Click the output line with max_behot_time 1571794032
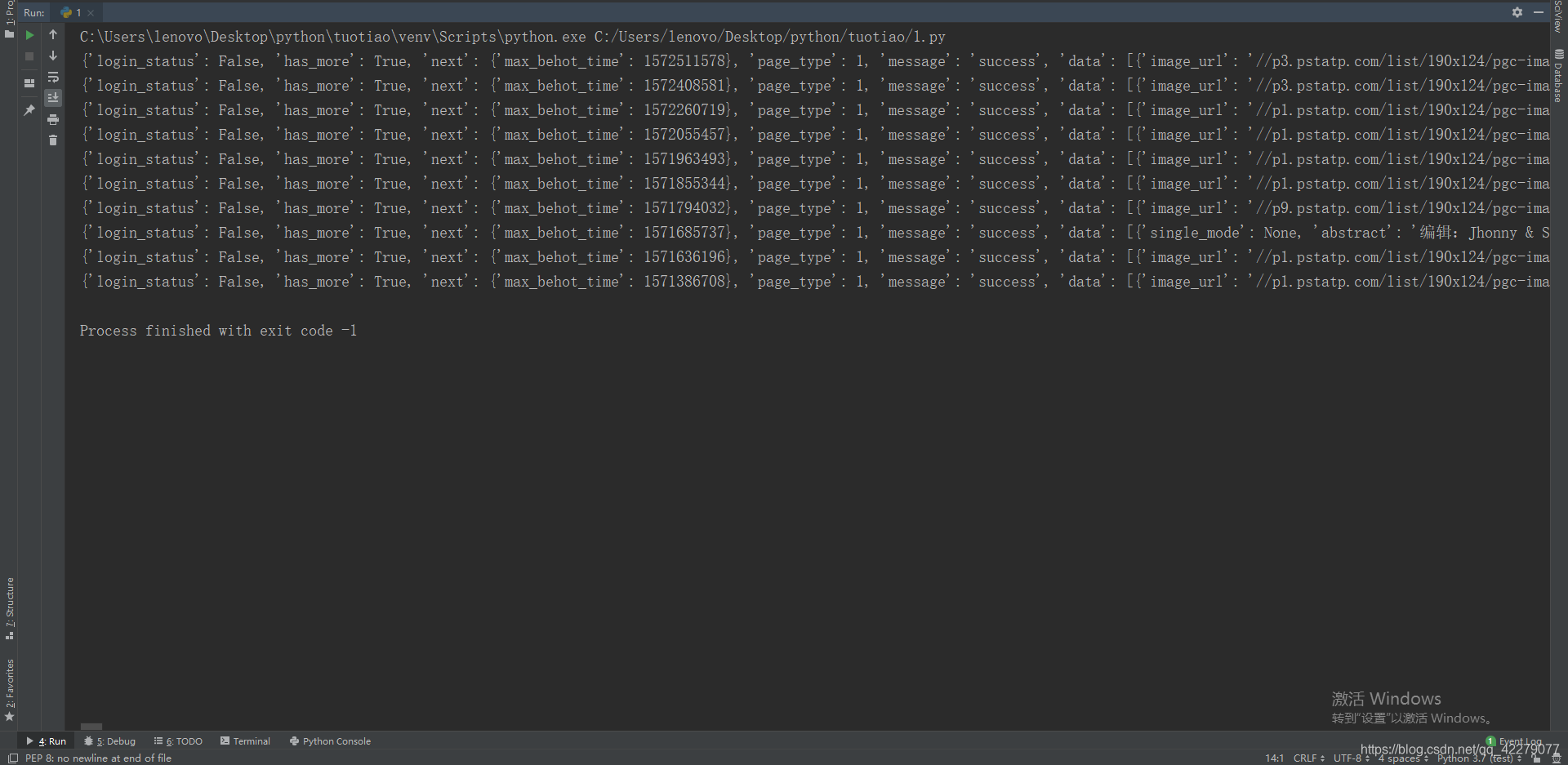The height and width of the screenshot is (765, 1568). (x=814, y=208)
